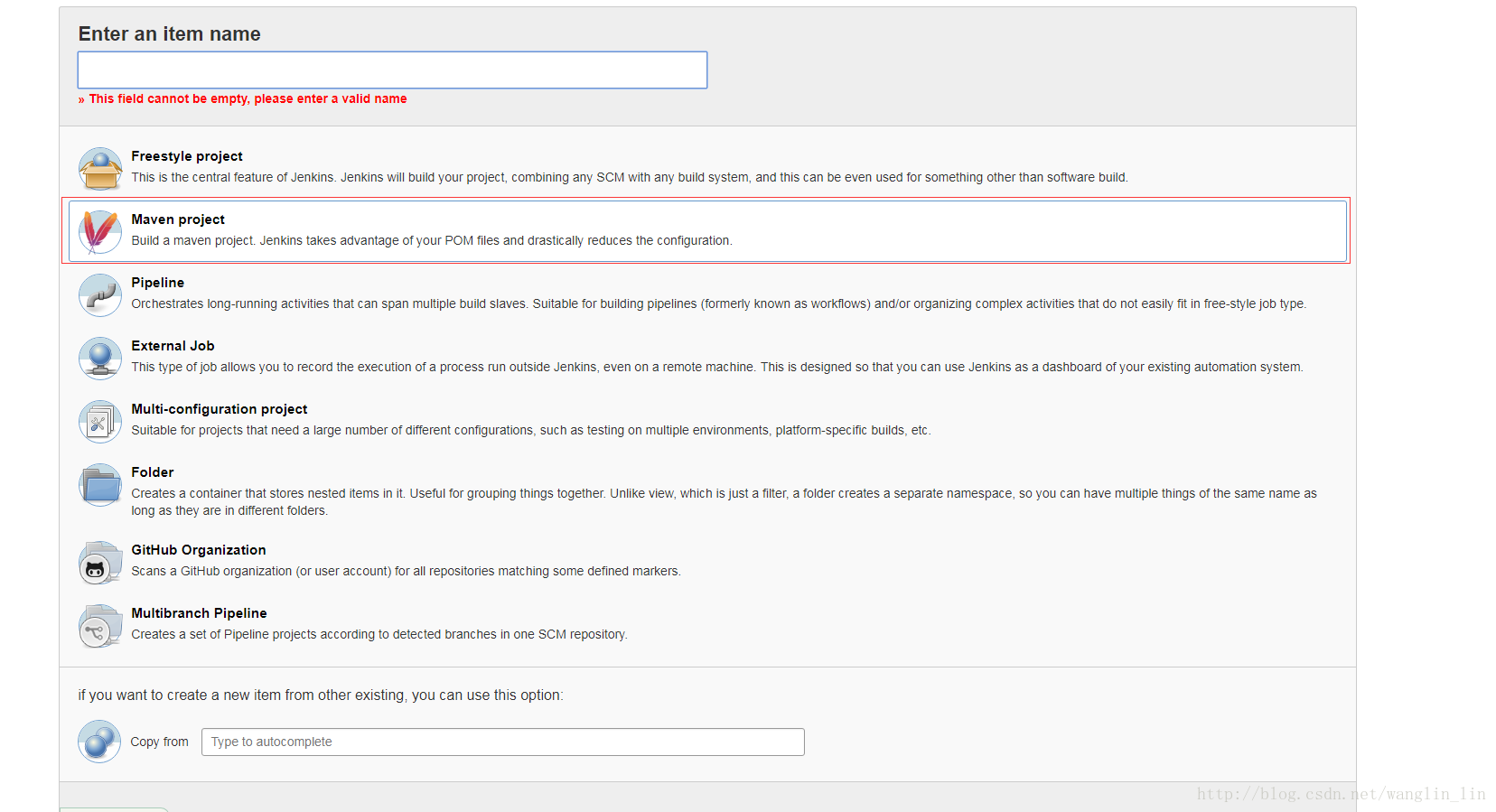Screen dimensions: 1496x812
Task: Click the GitHub Organization scan description
Action: point(406,571)
